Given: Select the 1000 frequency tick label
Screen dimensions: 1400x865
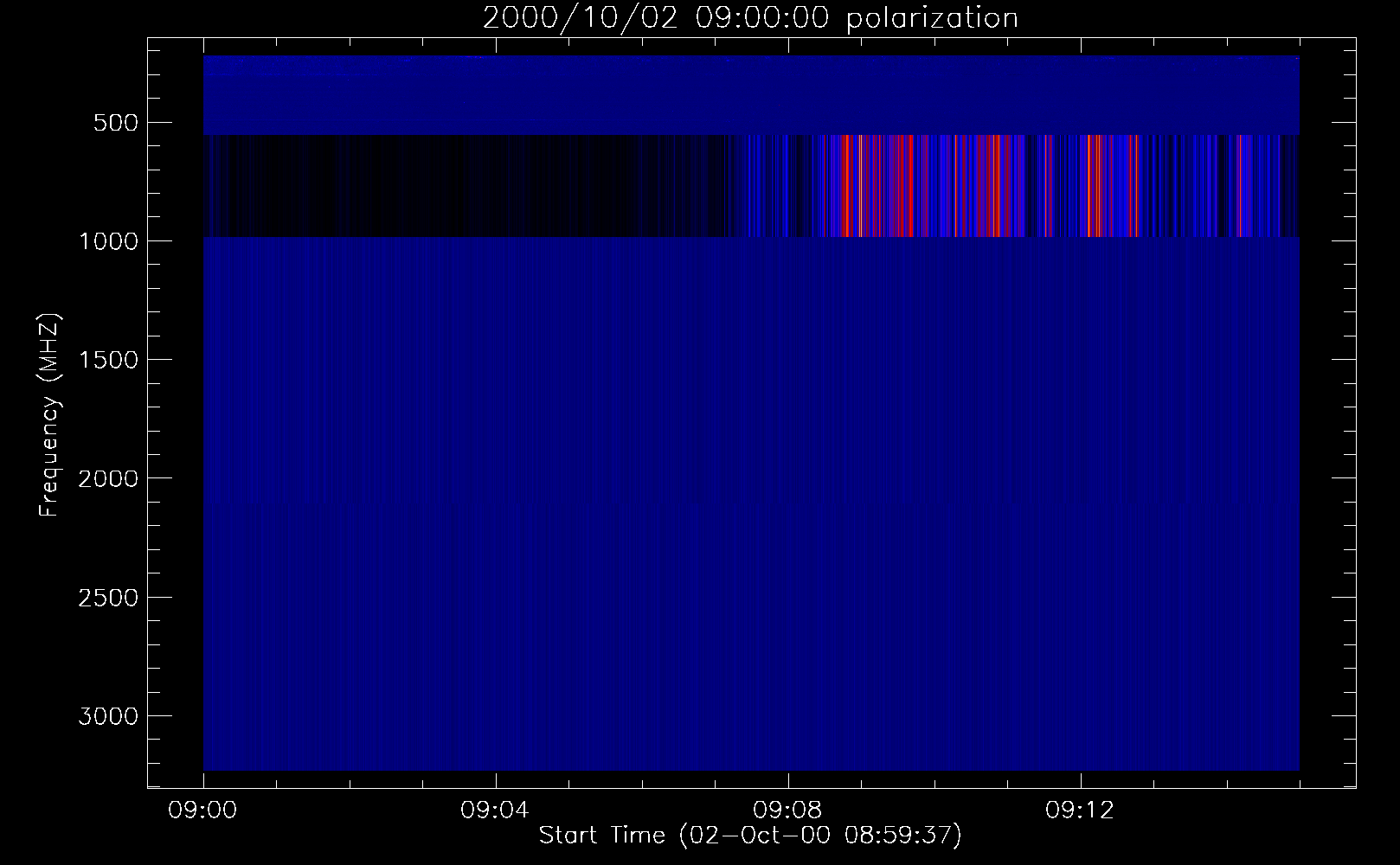Looking at the screenshot, I should coord(108,241).
